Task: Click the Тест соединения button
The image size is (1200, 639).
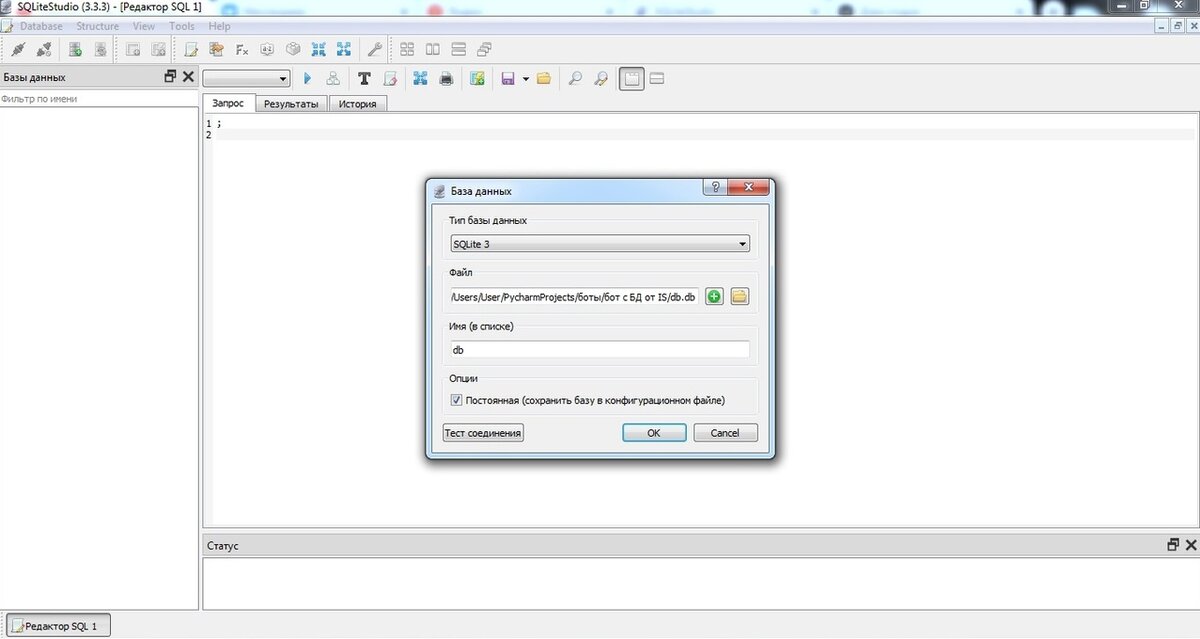Action: (x=483, y=433)
